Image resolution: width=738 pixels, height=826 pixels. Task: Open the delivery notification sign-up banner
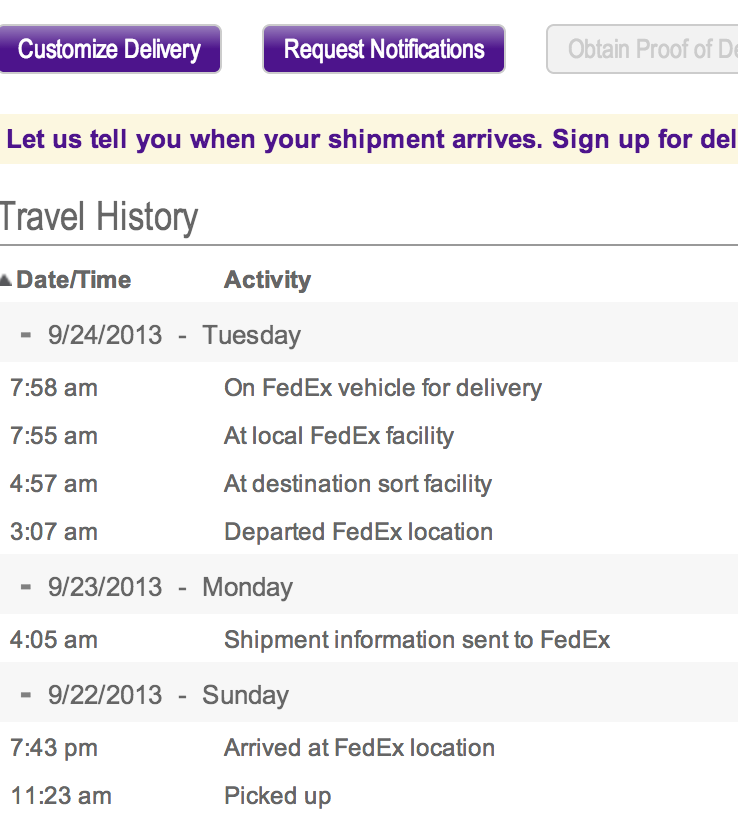[x=372, y=139]
